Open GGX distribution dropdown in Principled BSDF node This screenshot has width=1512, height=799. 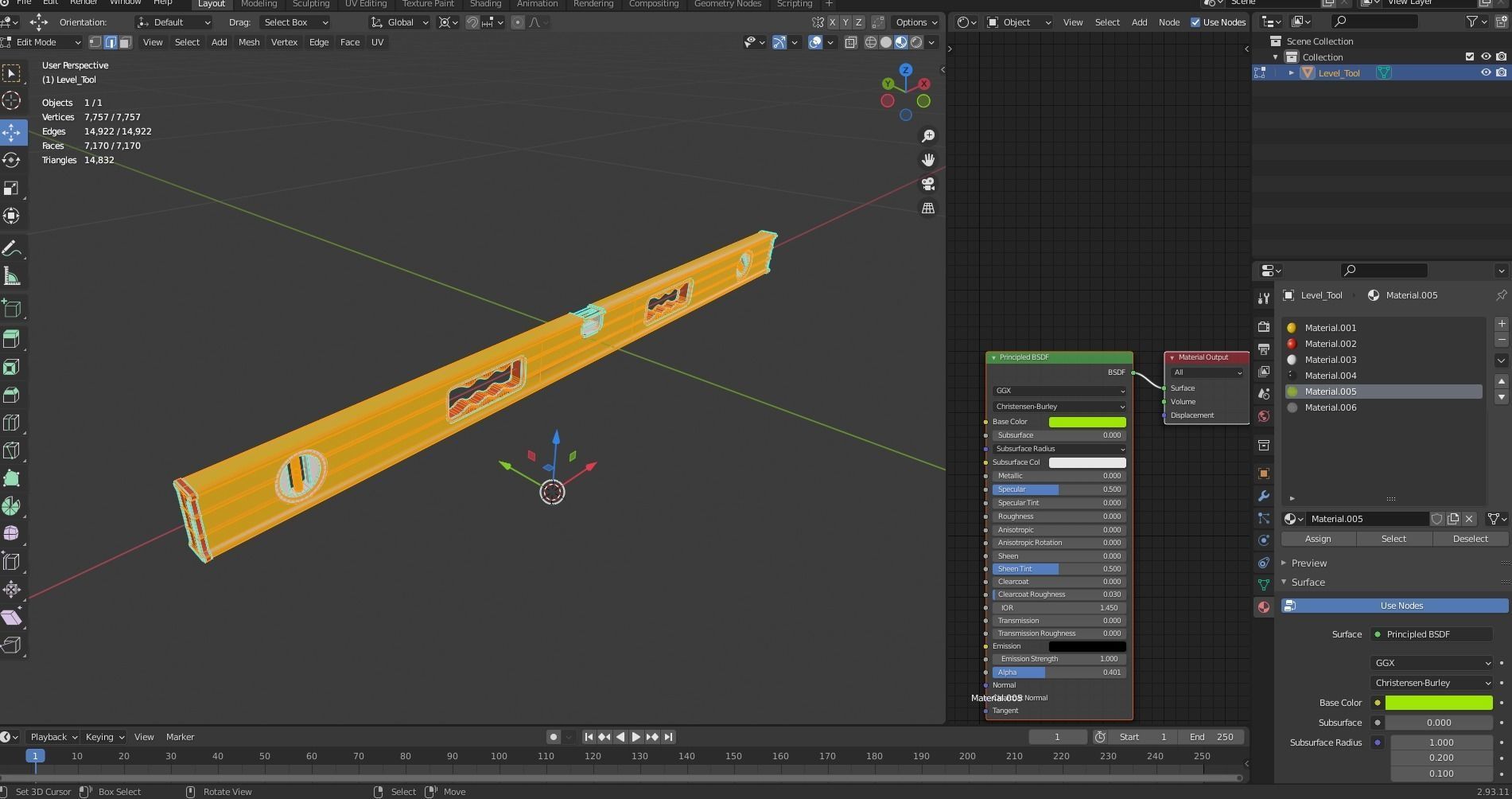click(x=1059, y=391)
